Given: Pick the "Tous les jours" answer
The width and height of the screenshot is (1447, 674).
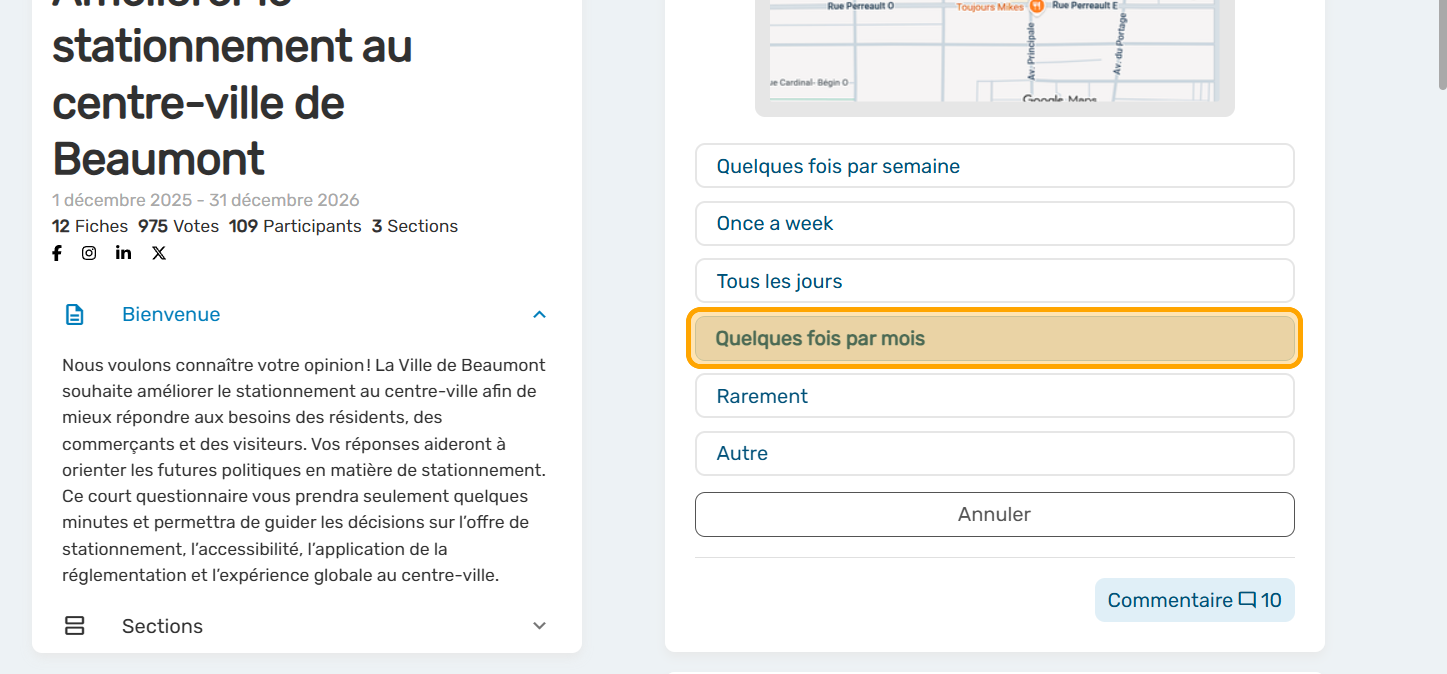Looking at the screenshot, I should point(994,281).
